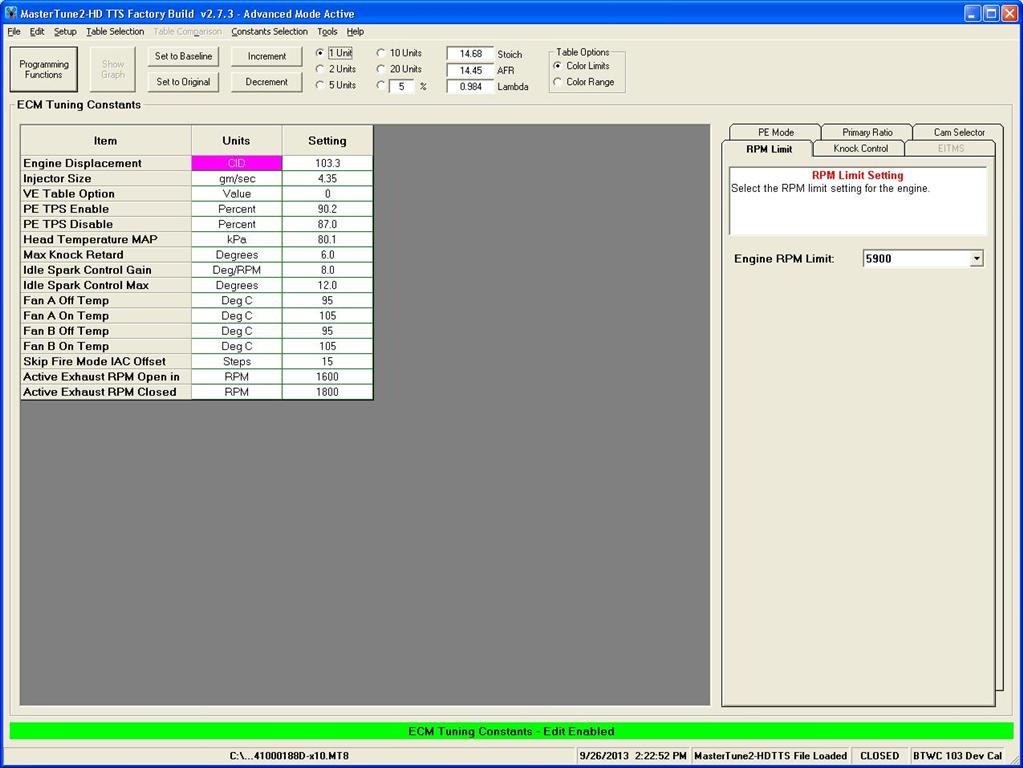The height and width of the screenshot is (768, 1023).
Task: Click the magenta CID units cell
Action: (237, 163)
